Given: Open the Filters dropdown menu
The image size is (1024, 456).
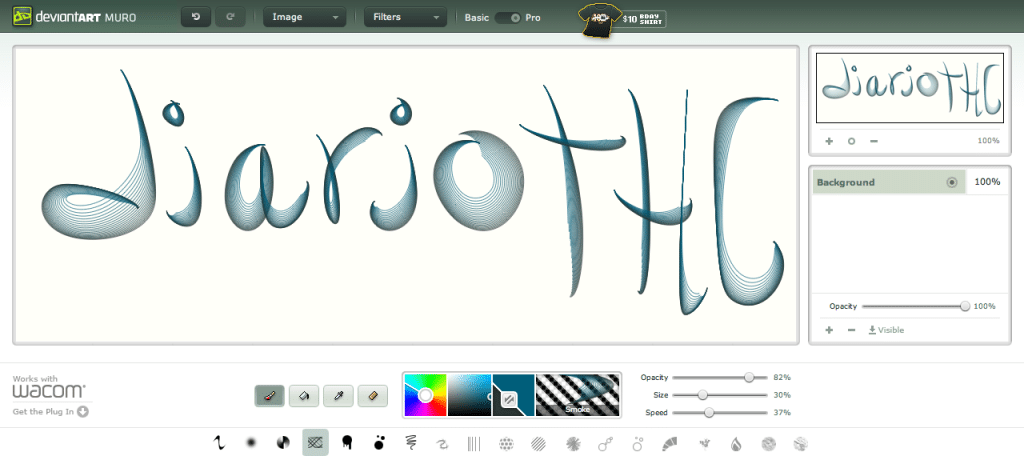Looking at the screenshot, I should pyautogui.click(x=405, y=17).
